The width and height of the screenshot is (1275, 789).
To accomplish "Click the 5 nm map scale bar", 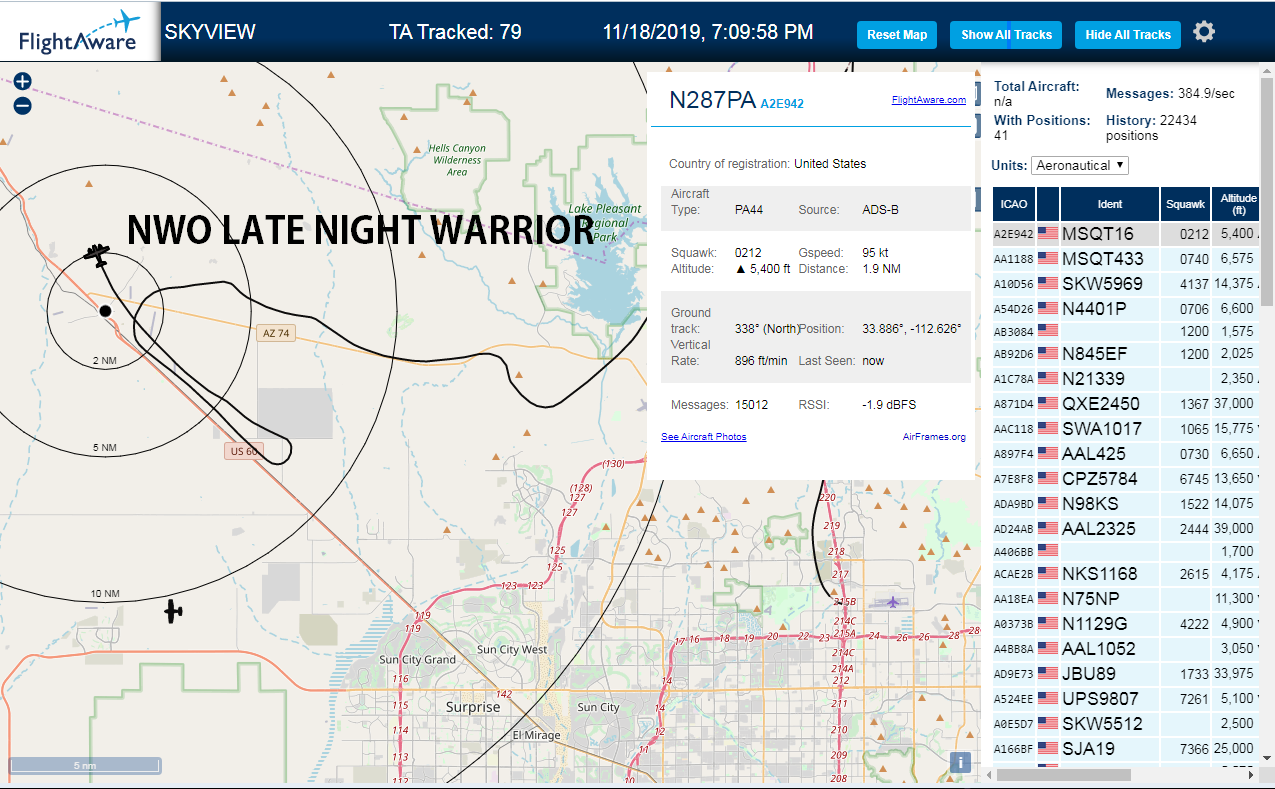I will pyautogui.click(x=85, y=765).
